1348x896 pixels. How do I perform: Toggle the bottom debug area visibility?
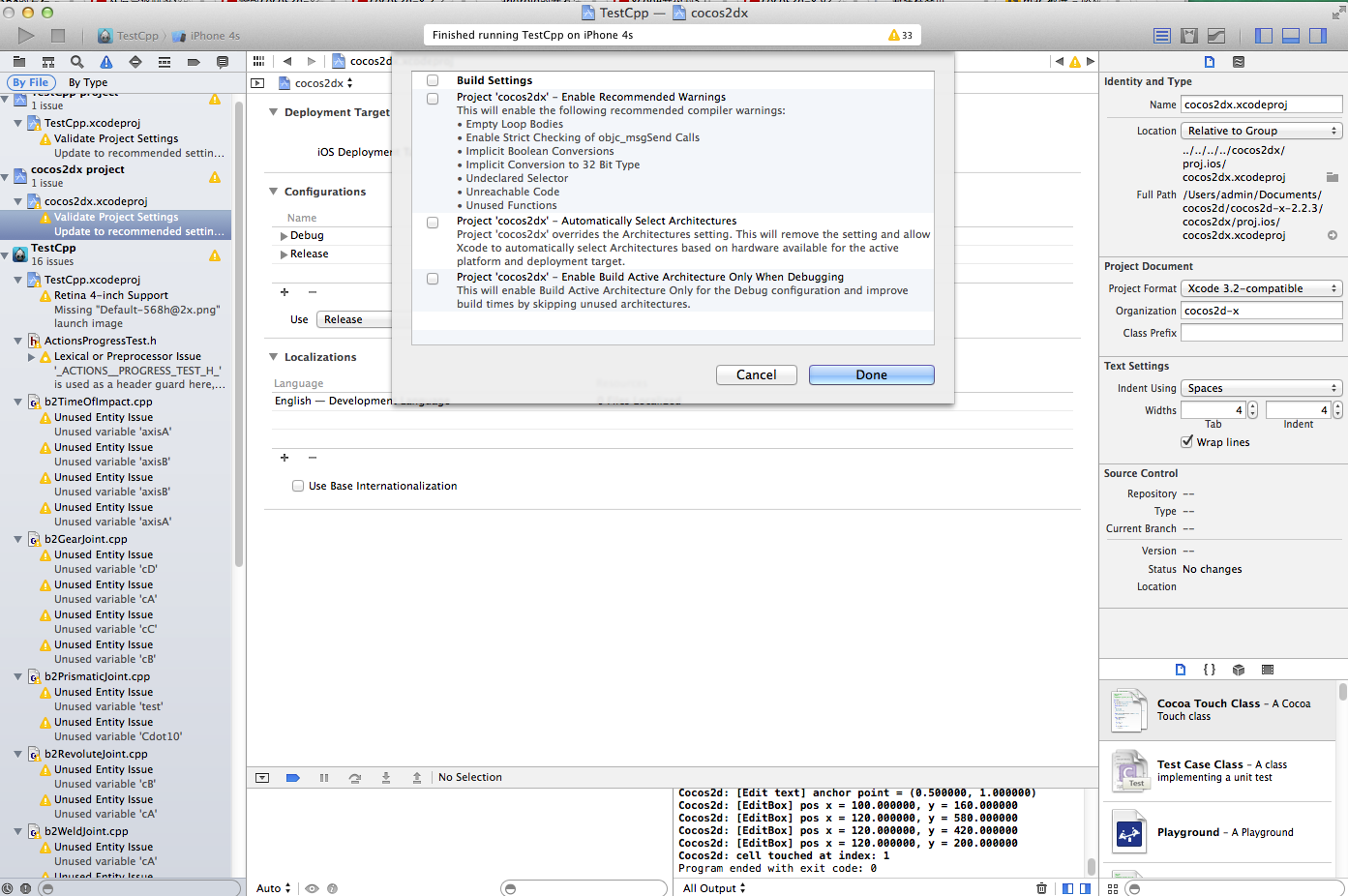1291,36
